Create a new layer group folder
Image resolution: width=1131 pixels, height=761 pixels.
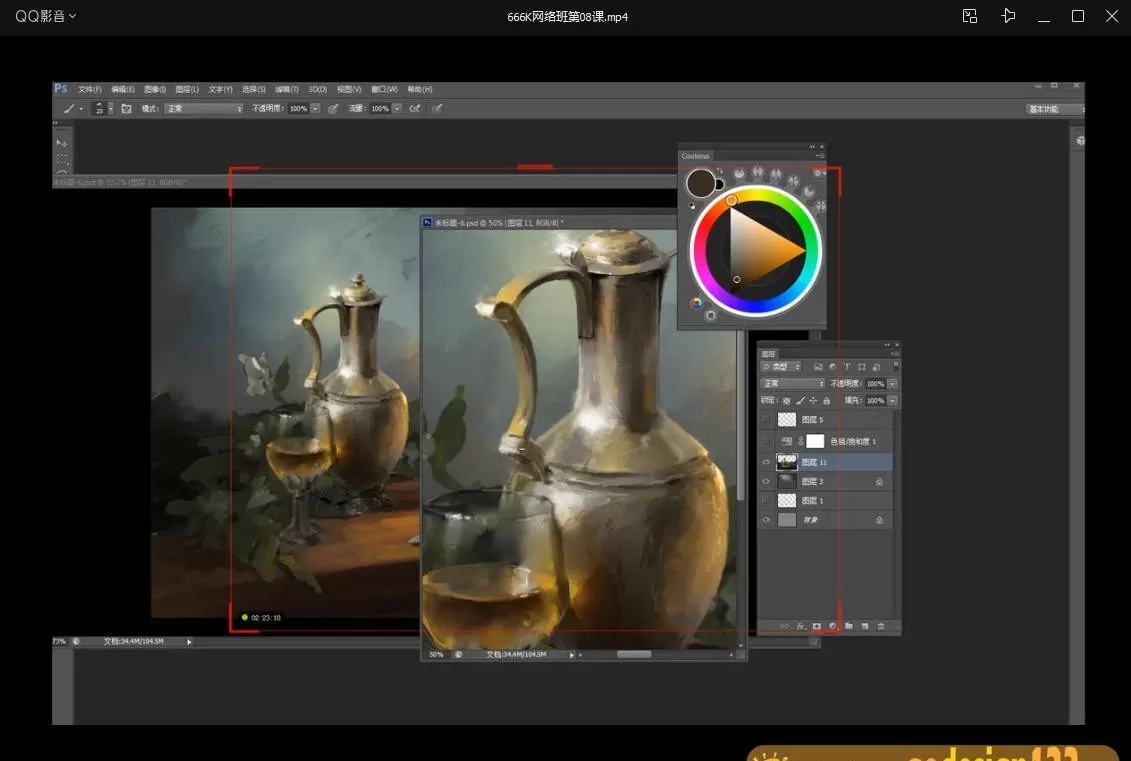849,626
